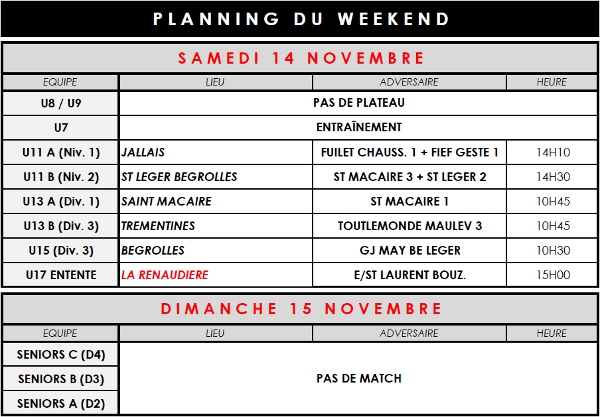The image size is (600, 417).
Task: Select the ENTRAÎNEMENT cell for U7
Action: [358, 127]
